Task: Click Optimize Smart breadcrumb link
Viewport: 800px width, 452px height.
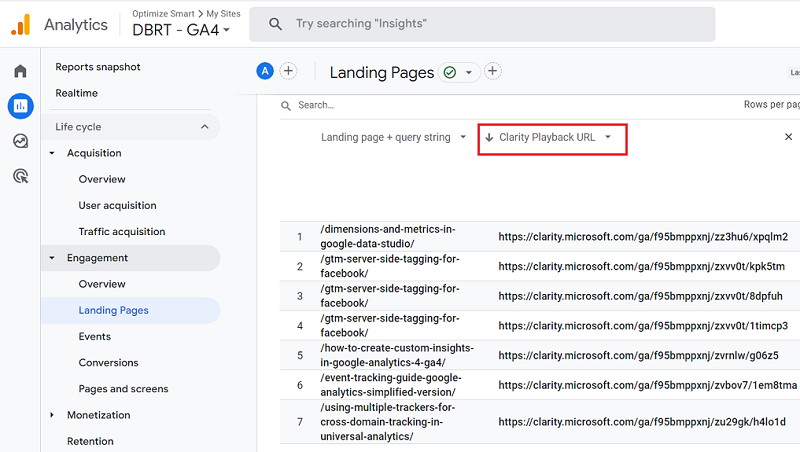Action: (163, 14)
